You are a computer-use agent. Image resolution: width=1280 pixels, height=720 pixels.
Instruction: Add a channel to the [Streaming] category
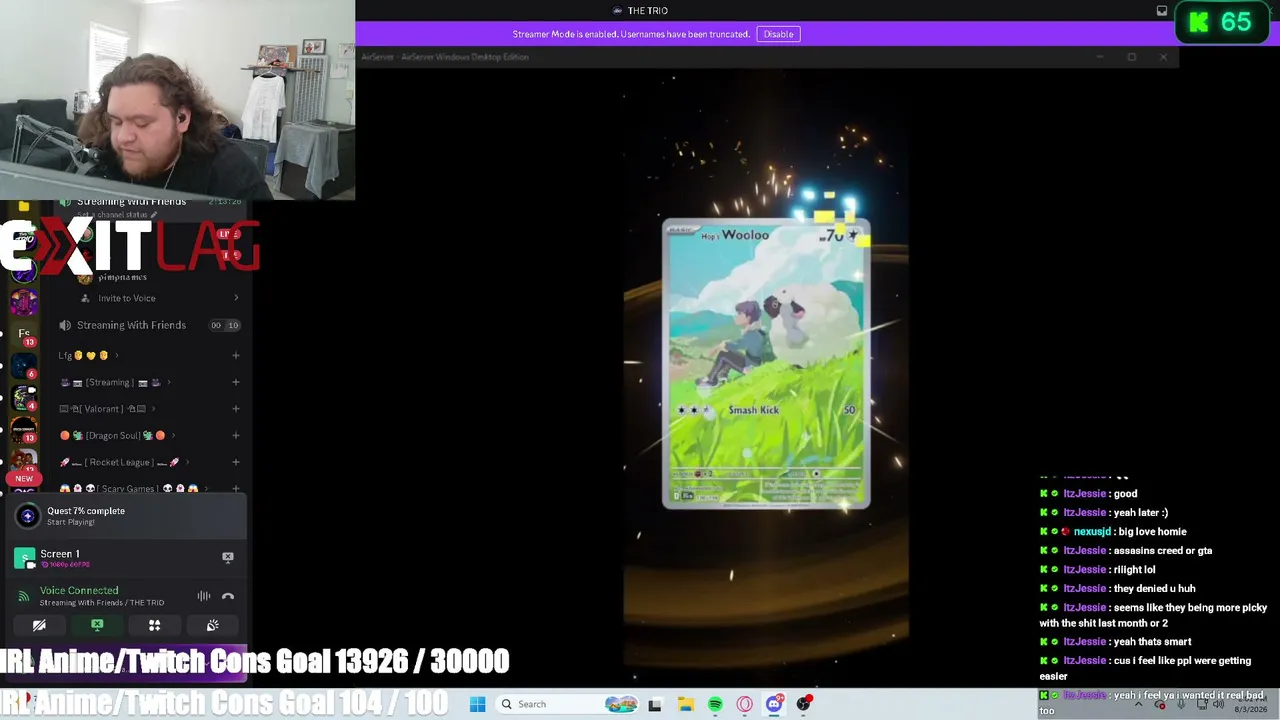pos(236,382)
